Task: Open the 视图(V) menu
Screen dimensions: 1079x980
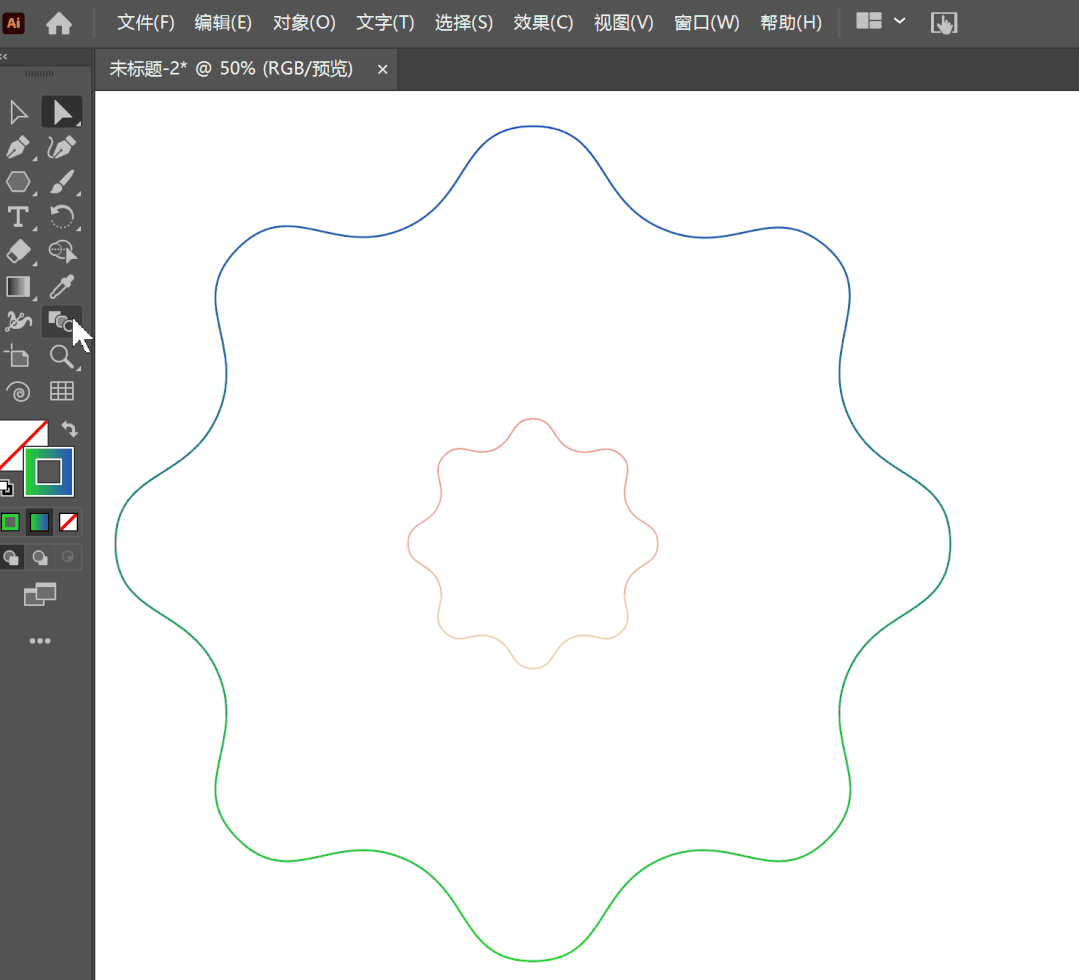Action: tap(623, 23)
